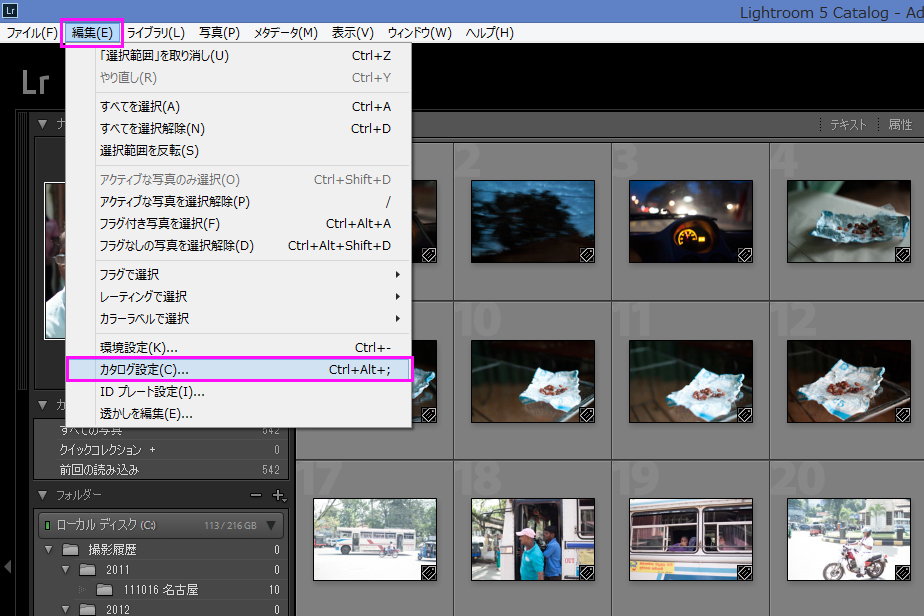The height and width of the screenshot is (616, 924).
Task: Collapse the Navigator panel triangle
Action: click(42, 124)
